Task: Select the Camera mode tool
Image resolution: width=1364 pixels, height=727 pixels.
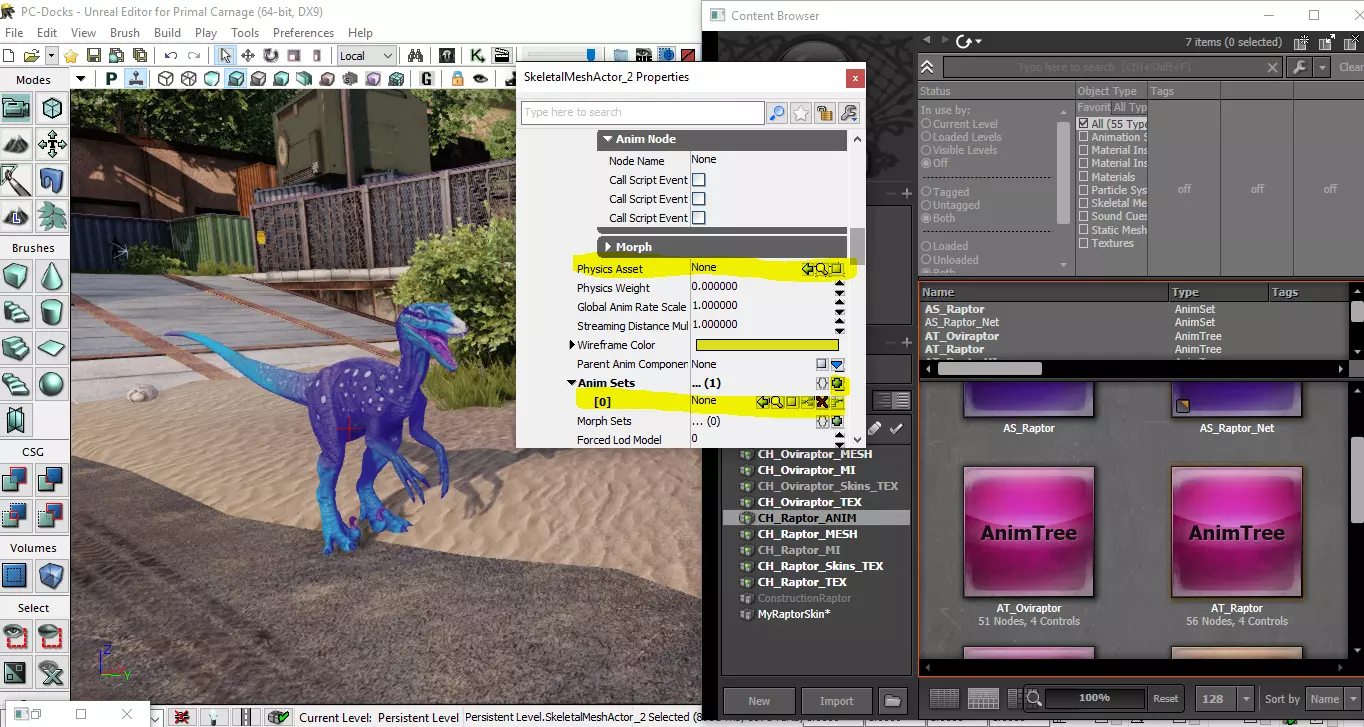Action: pos(17,108)
